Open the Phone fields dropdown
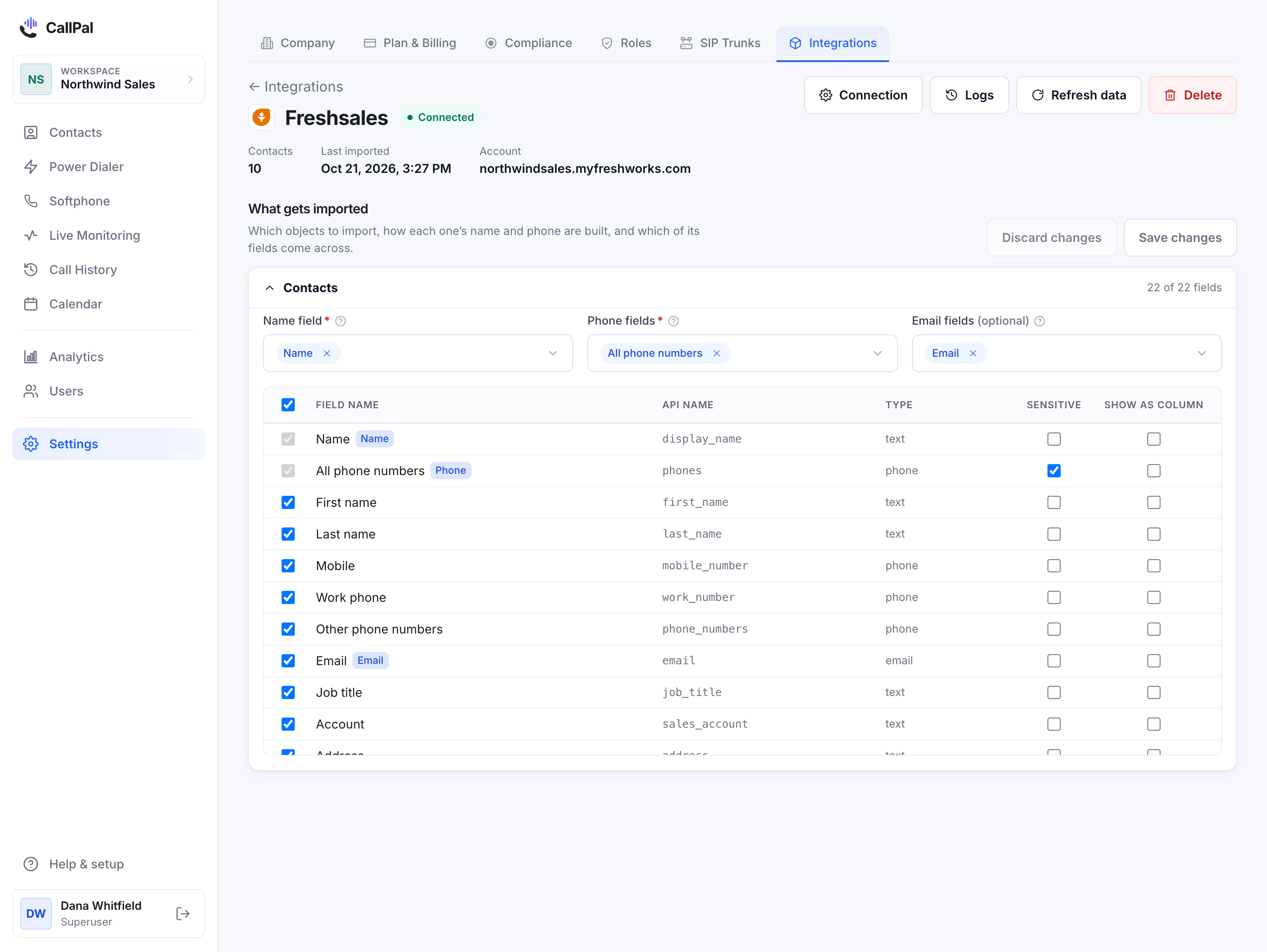The image size is (1267, 952). point(878,353)
